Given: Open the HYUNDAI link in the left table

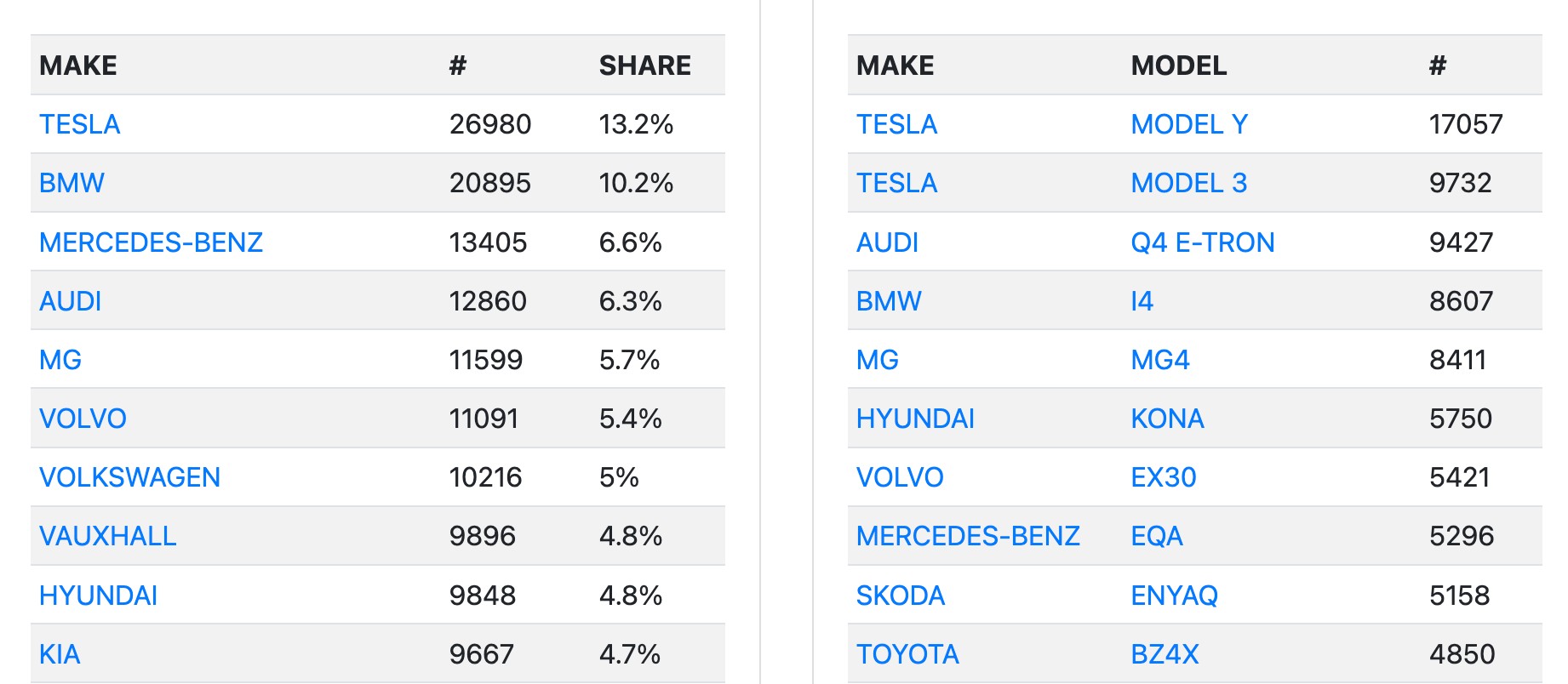Looking at the screenshot, I should (98, 596).
